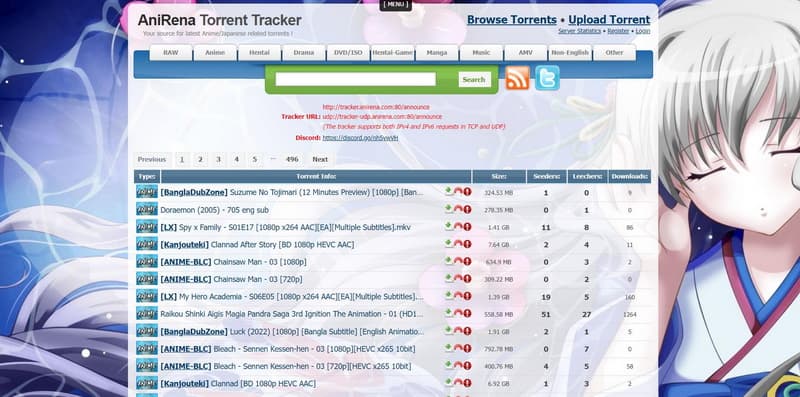Open magnet link for Chainsaw Man - 03 [1080p]
This screenshot has width=800, height=397.
(458, 261)
